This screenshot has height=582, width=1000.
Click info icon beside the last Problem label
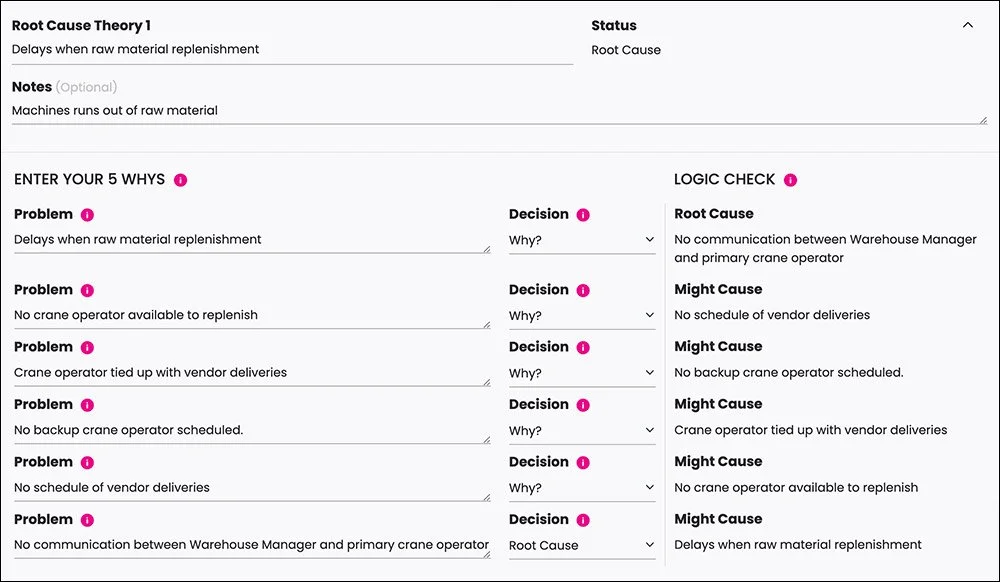(87, 520)
